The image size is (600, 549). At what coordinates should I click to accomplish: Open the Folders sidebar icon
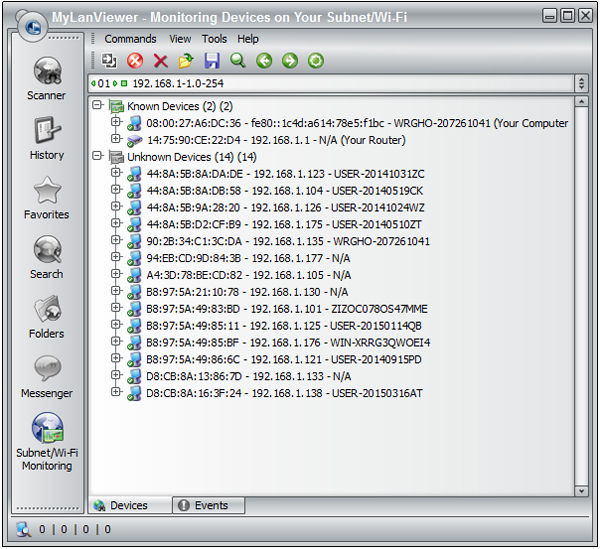pyautogui.click(x=47, y=309)
